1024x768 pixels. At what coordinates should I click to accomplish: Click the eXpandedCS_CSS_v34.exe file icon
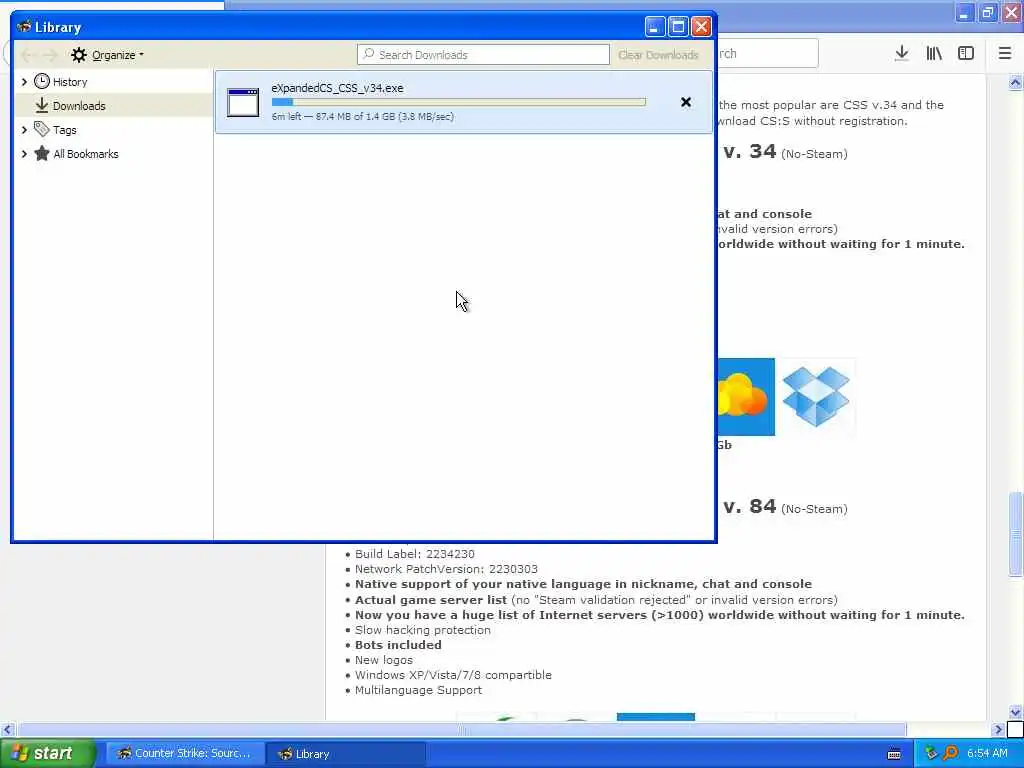243,103
